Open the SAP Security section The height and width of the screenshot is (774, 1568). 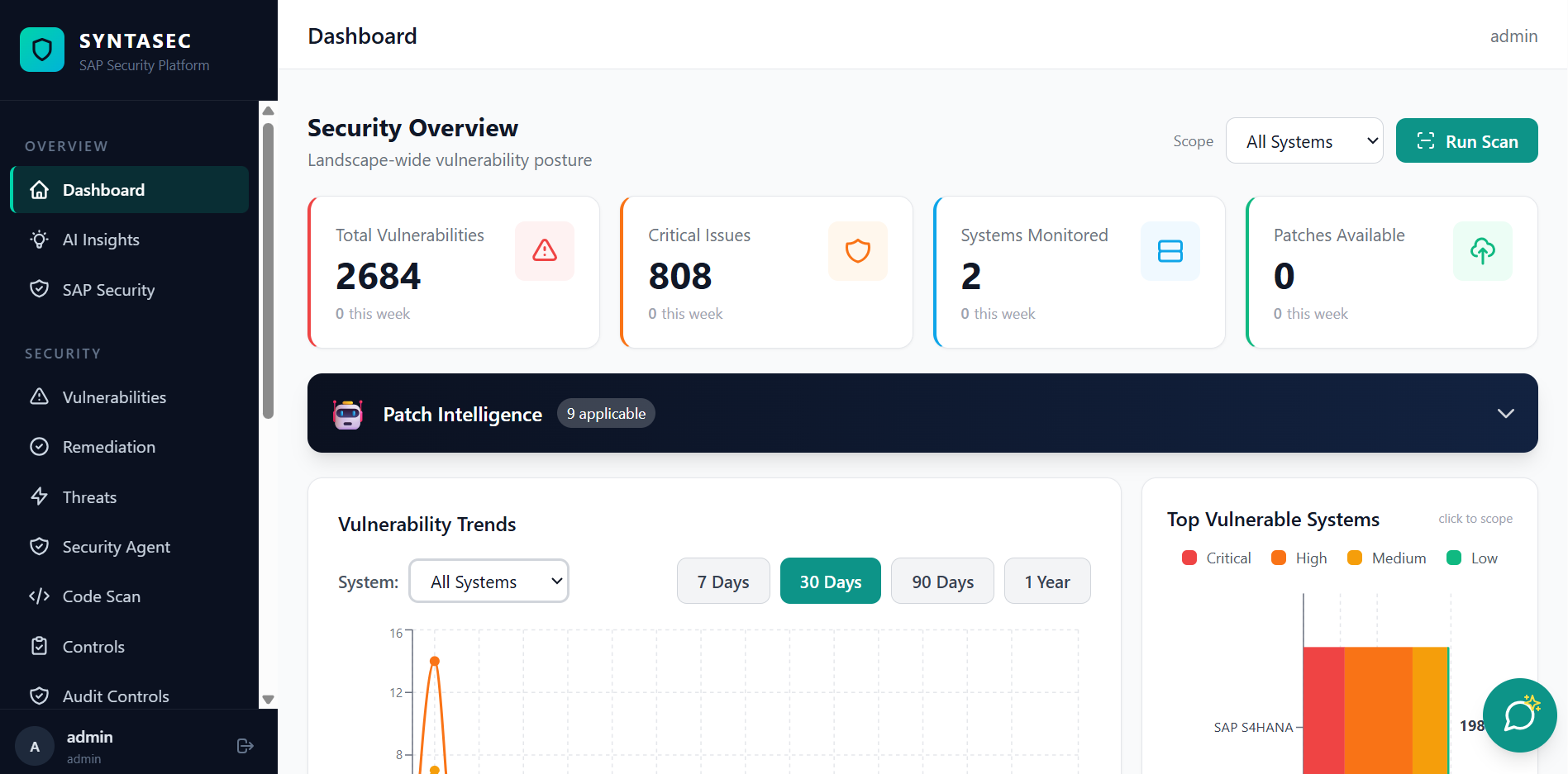click(x=130, y=289)
